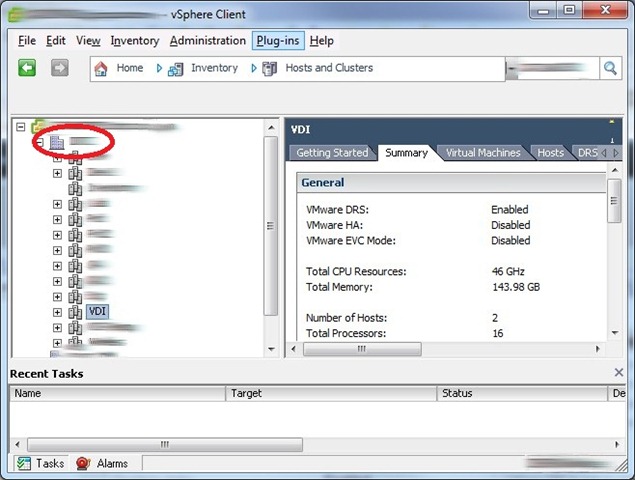Click Home in the navigation bar
Viewport: 635px width, 480px height.
tap(130, 68)
